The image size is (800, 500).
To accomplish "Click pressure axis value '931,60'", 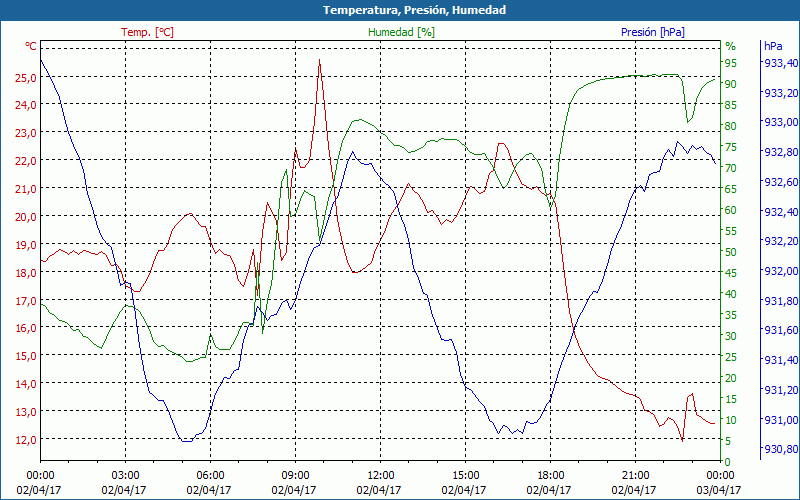I will (x=781, y=331).
